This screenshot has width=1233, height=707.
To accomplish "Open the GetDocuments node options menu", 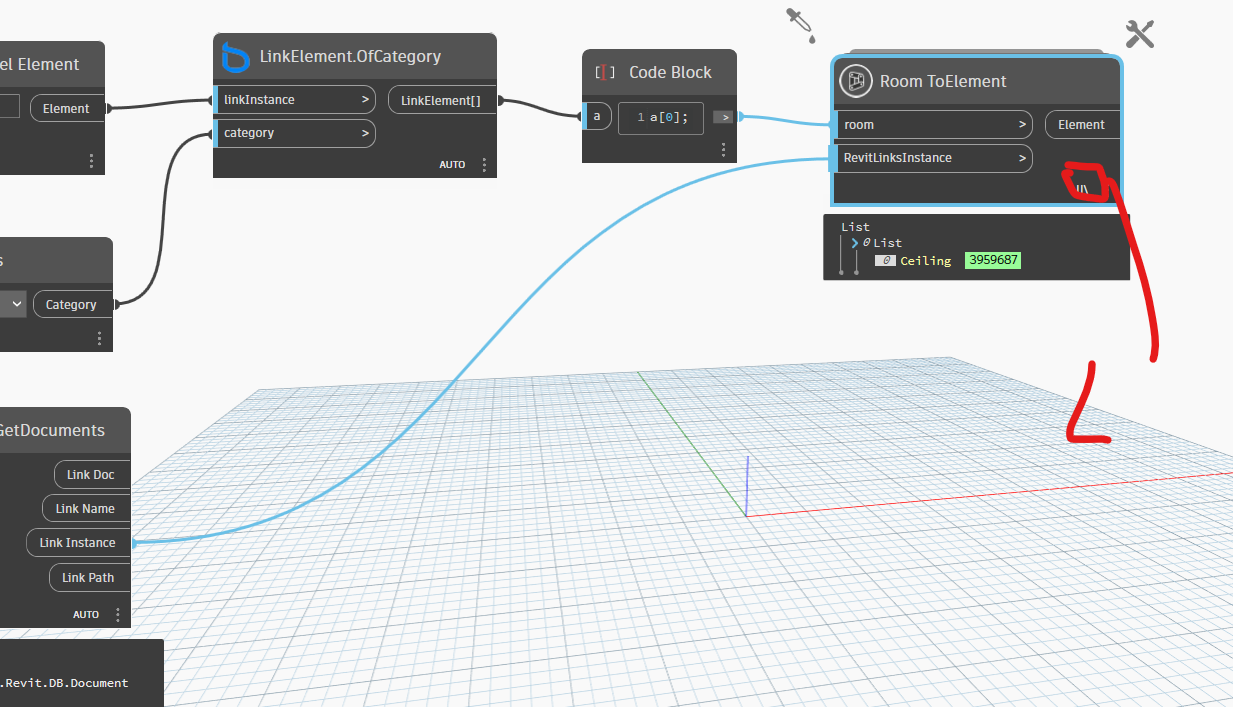I will pyautogui.click(x=118, y=614).
